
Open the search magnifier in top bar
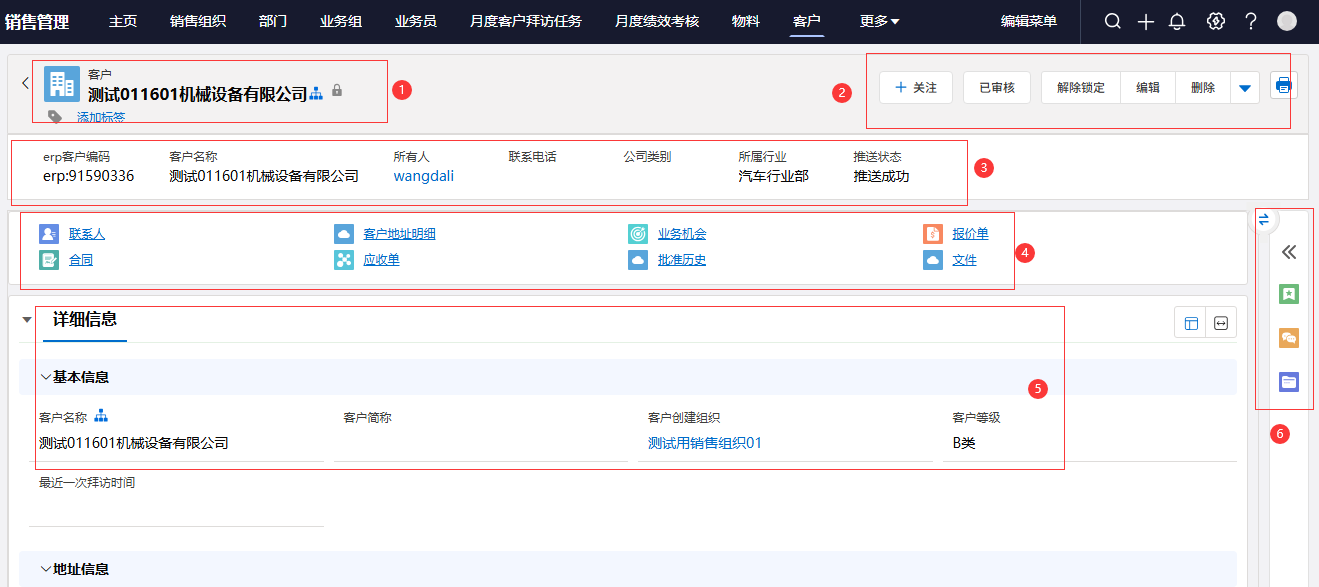[x=1112, y=22]
